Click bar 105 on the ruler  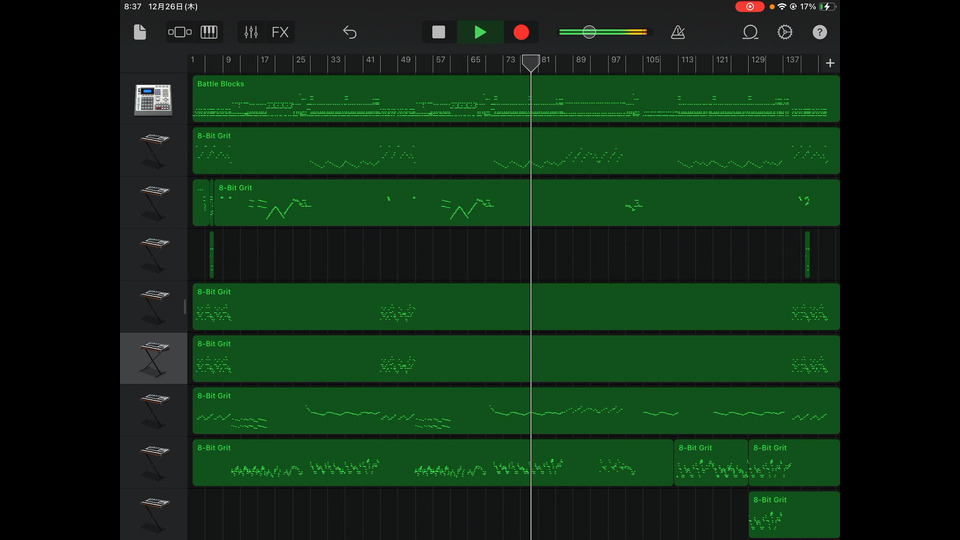point(653,59)
